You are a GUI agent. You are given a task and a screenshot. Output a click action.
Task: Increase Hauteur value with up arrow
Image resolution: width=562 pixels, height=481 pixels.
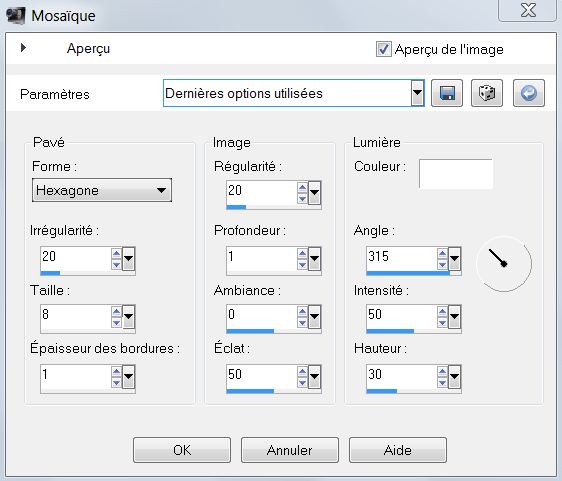pos(442,371)
